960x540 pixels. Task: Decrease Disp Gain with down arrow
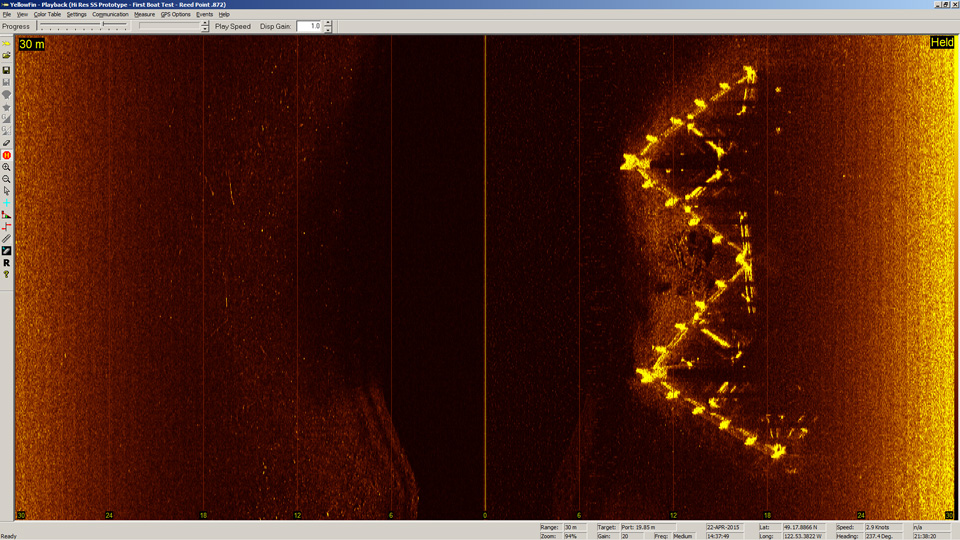coord(328,29)
